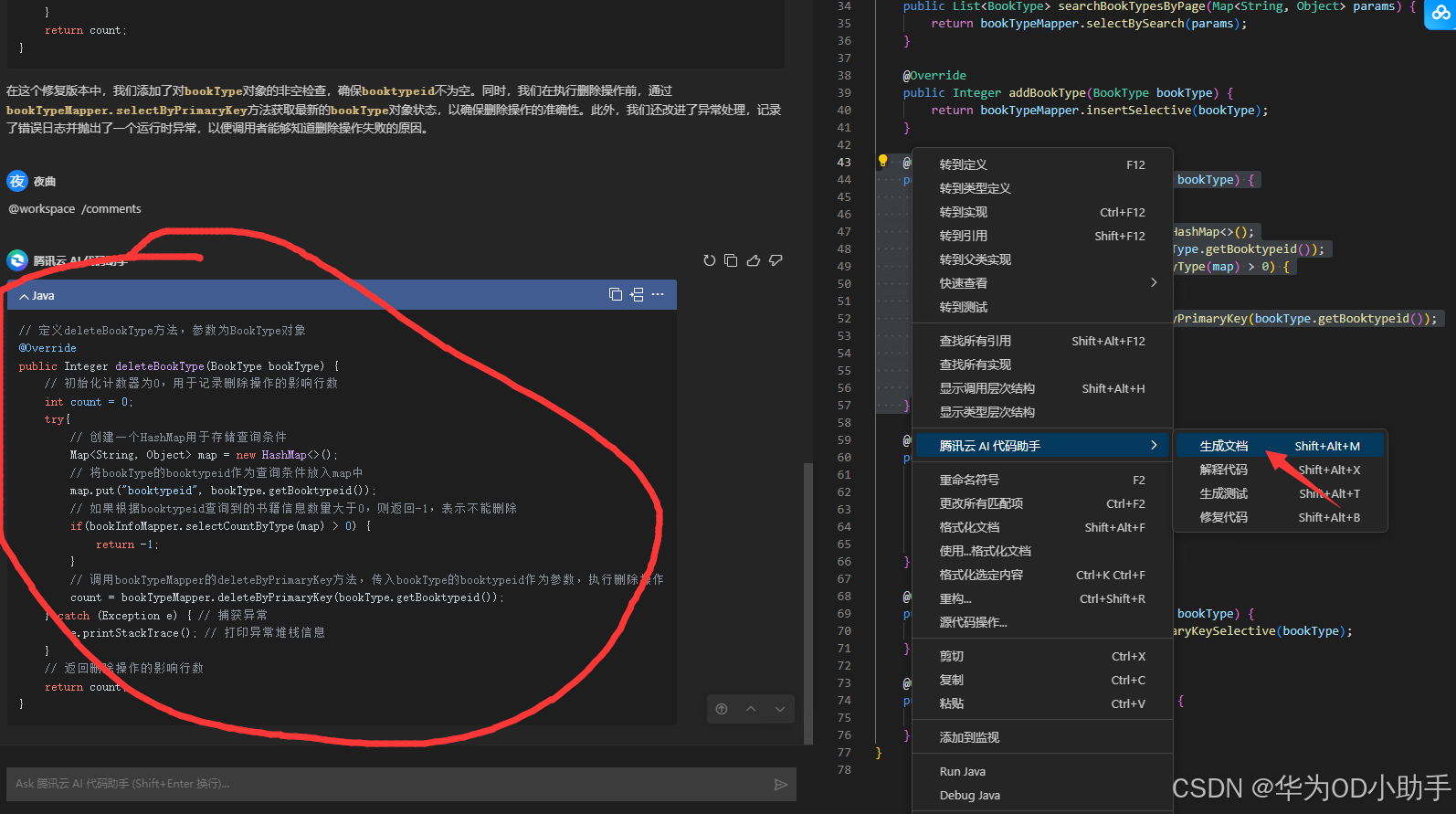
Task: Give the AI reply a thumbs up
Action: point(754,260)
